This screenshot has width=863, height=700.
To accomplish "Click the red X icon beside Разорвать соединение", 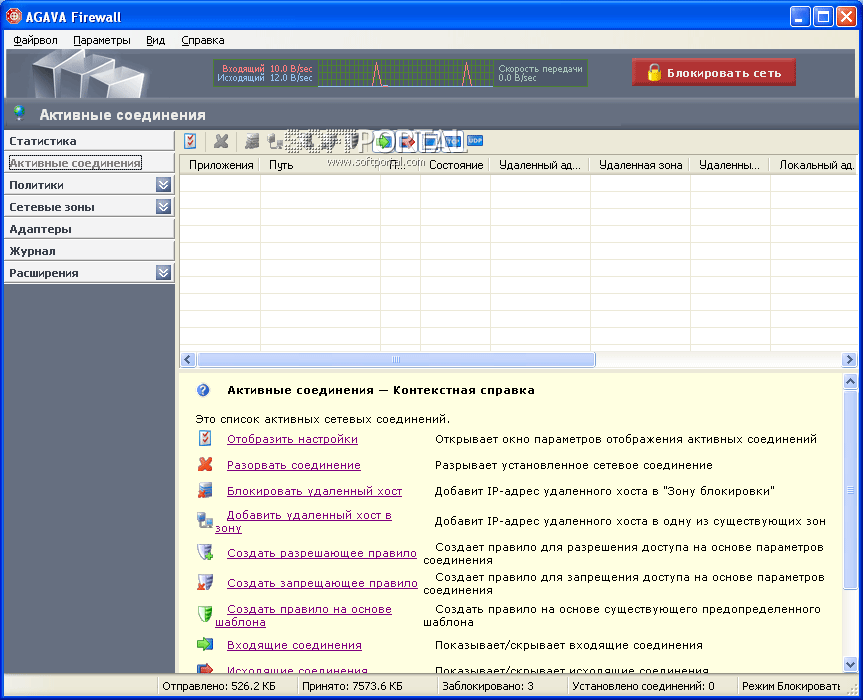I will tap(205, 464).
